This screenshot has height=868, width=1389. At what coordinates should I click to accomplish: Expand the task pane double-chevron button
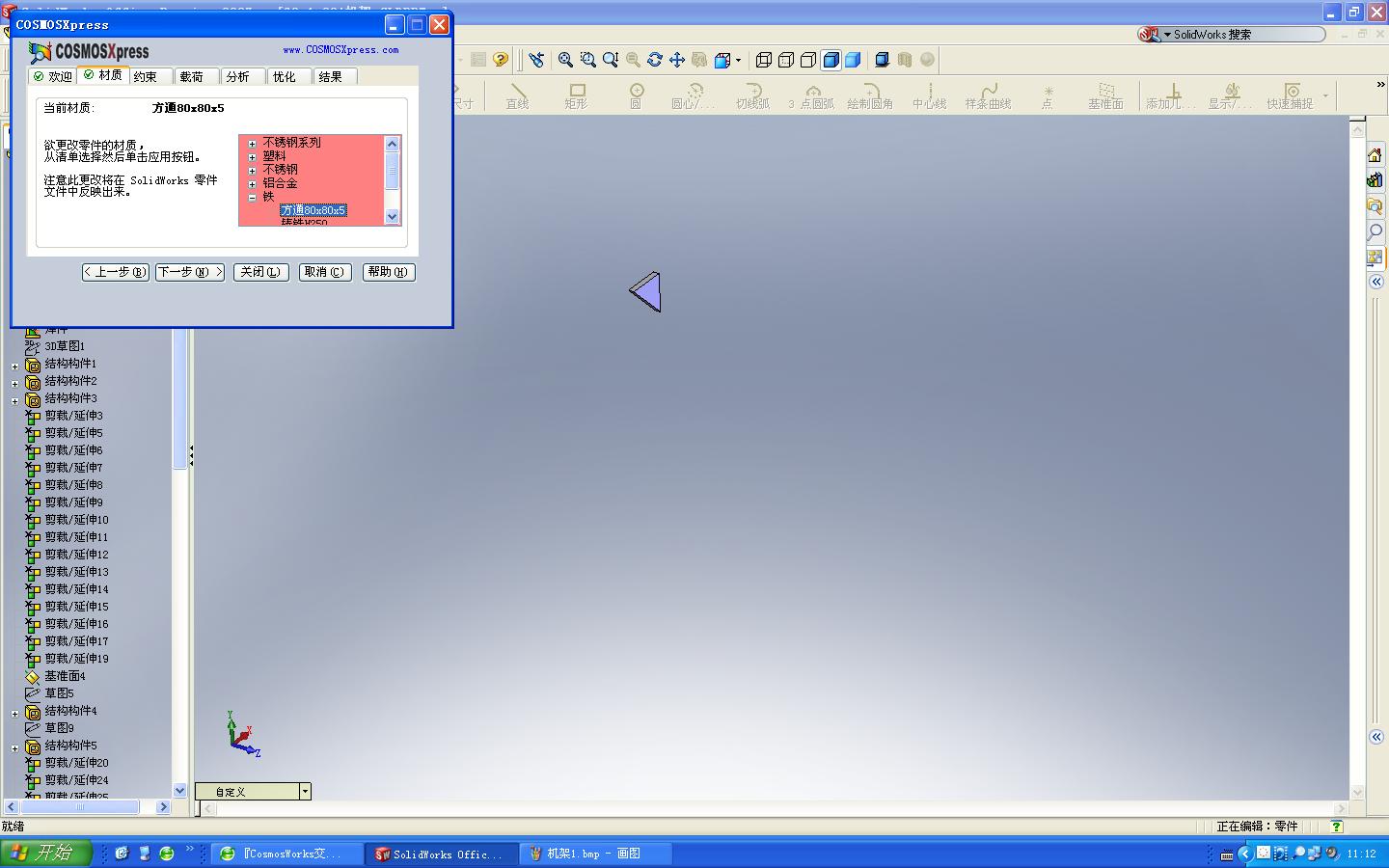pyautogui.click(x=1375, y=282)
